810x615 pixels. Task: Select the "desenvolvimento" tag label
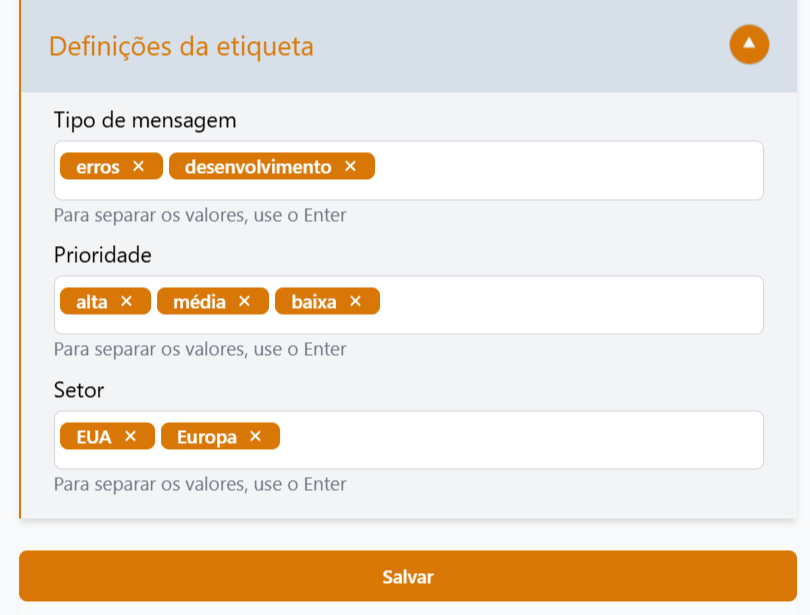[258, 167]
